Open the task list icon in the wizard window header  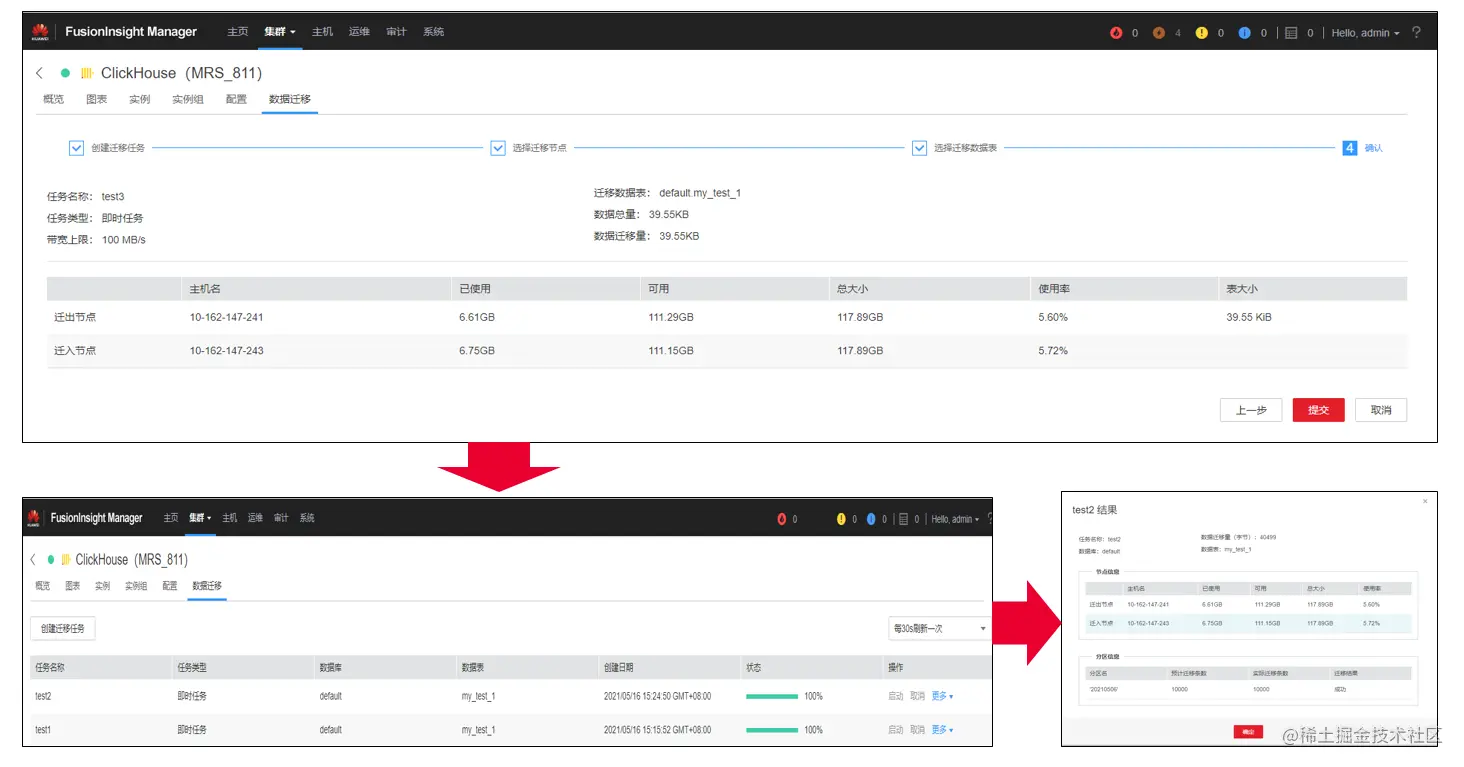[x=1291, y=33]
